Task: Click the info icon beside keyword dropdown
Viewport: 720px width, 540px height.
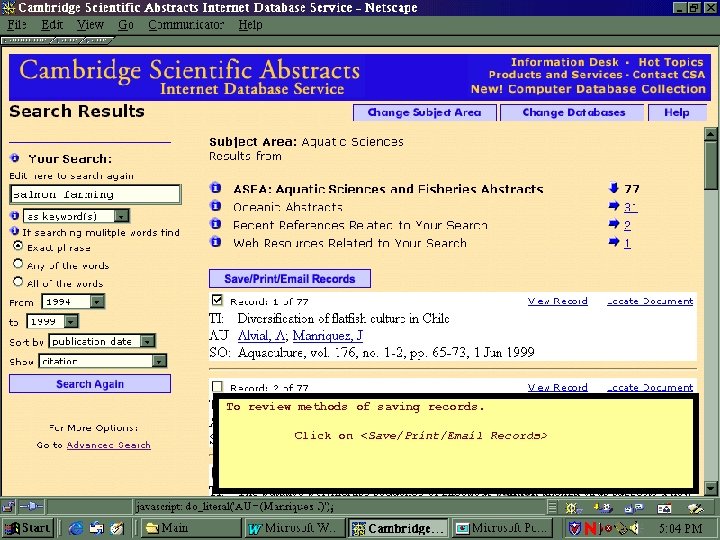Action: [x=15, y=215]
